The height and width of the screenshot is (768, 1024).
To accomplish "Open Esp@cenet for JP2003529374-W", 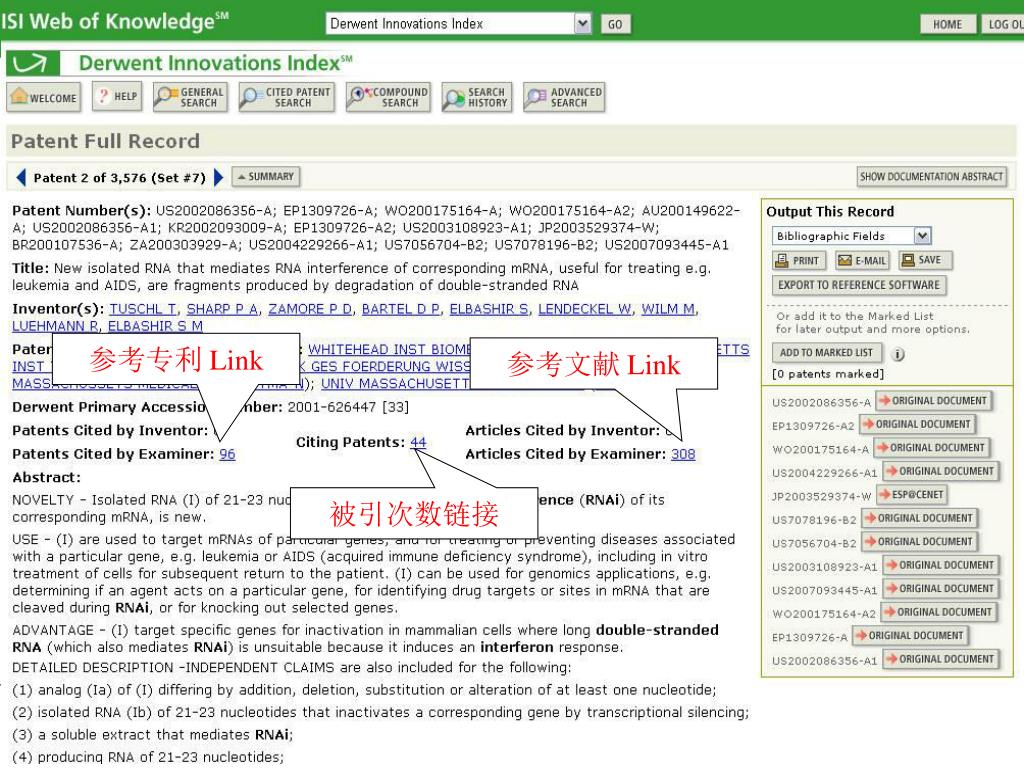I will pos(912,495).
